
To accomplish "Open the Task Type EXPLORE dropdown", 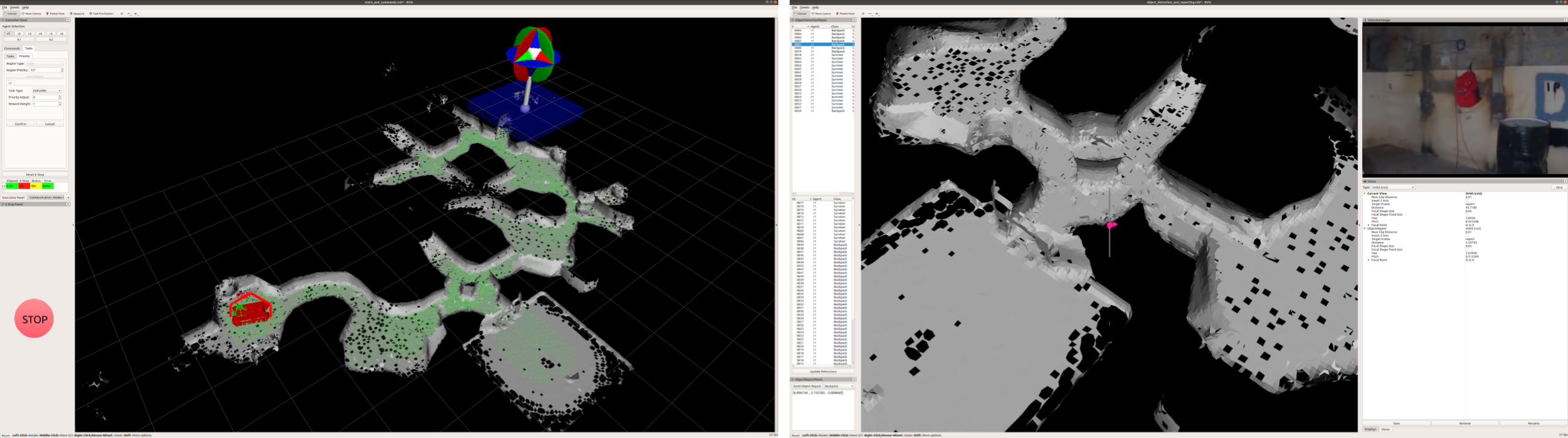I will [x=47, y=91].
